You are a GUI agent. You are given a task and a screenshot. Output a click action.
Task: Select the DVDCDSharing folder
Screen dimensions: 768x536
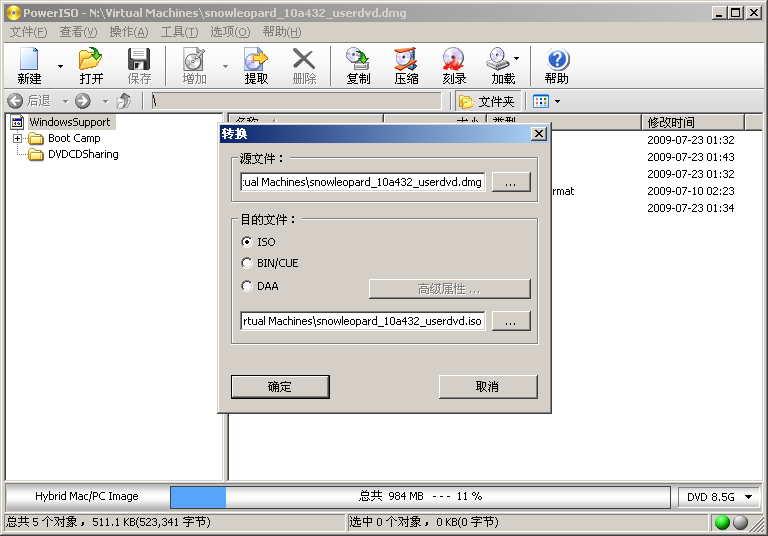point(83,154)
